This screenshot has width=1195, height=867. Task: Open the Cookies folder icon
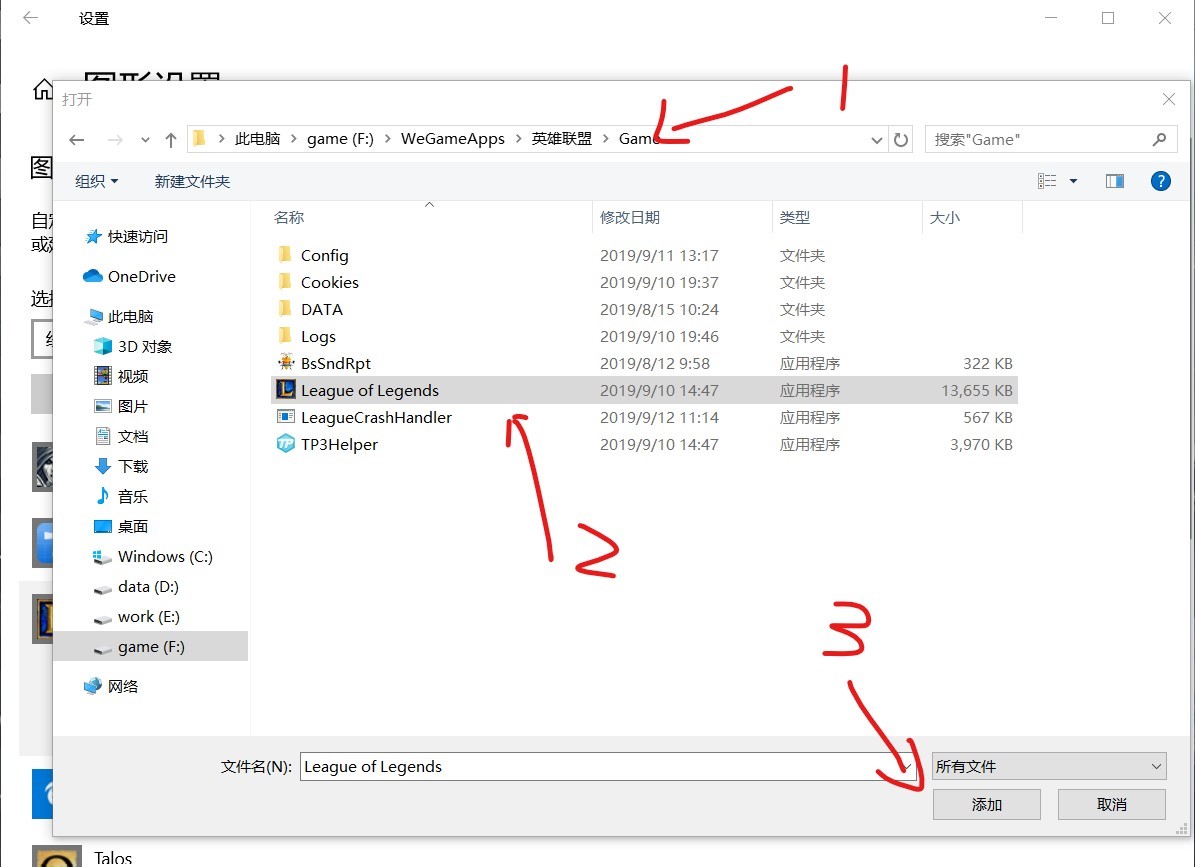pos(285,281)
